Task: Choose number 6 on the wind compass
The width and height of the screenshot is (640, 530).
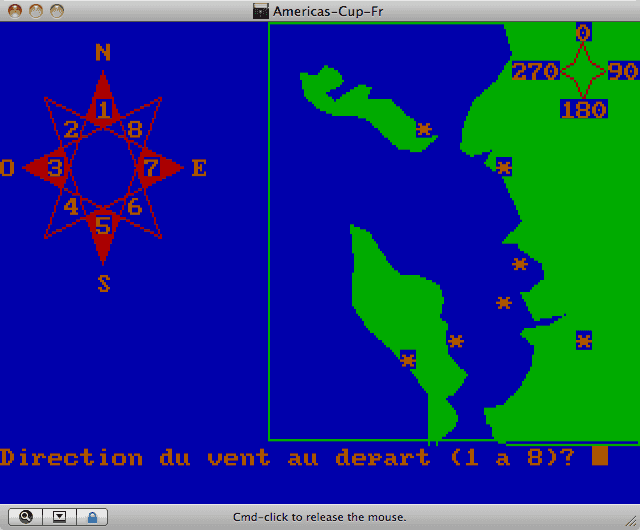Action: pyautogui.click(x=135, y=206)
